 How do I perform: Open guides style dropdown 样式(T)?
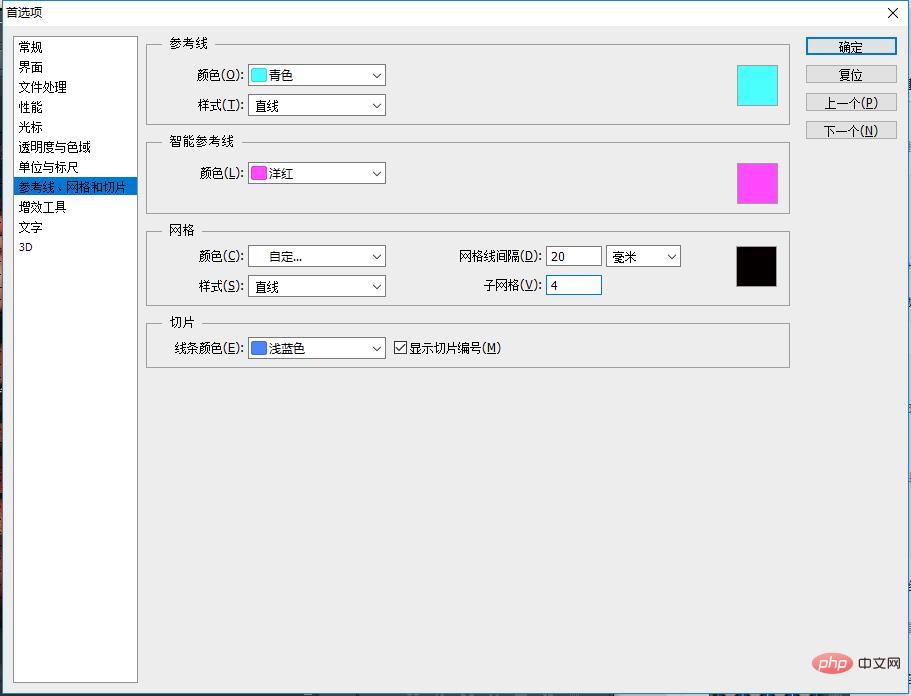[317, 105]
